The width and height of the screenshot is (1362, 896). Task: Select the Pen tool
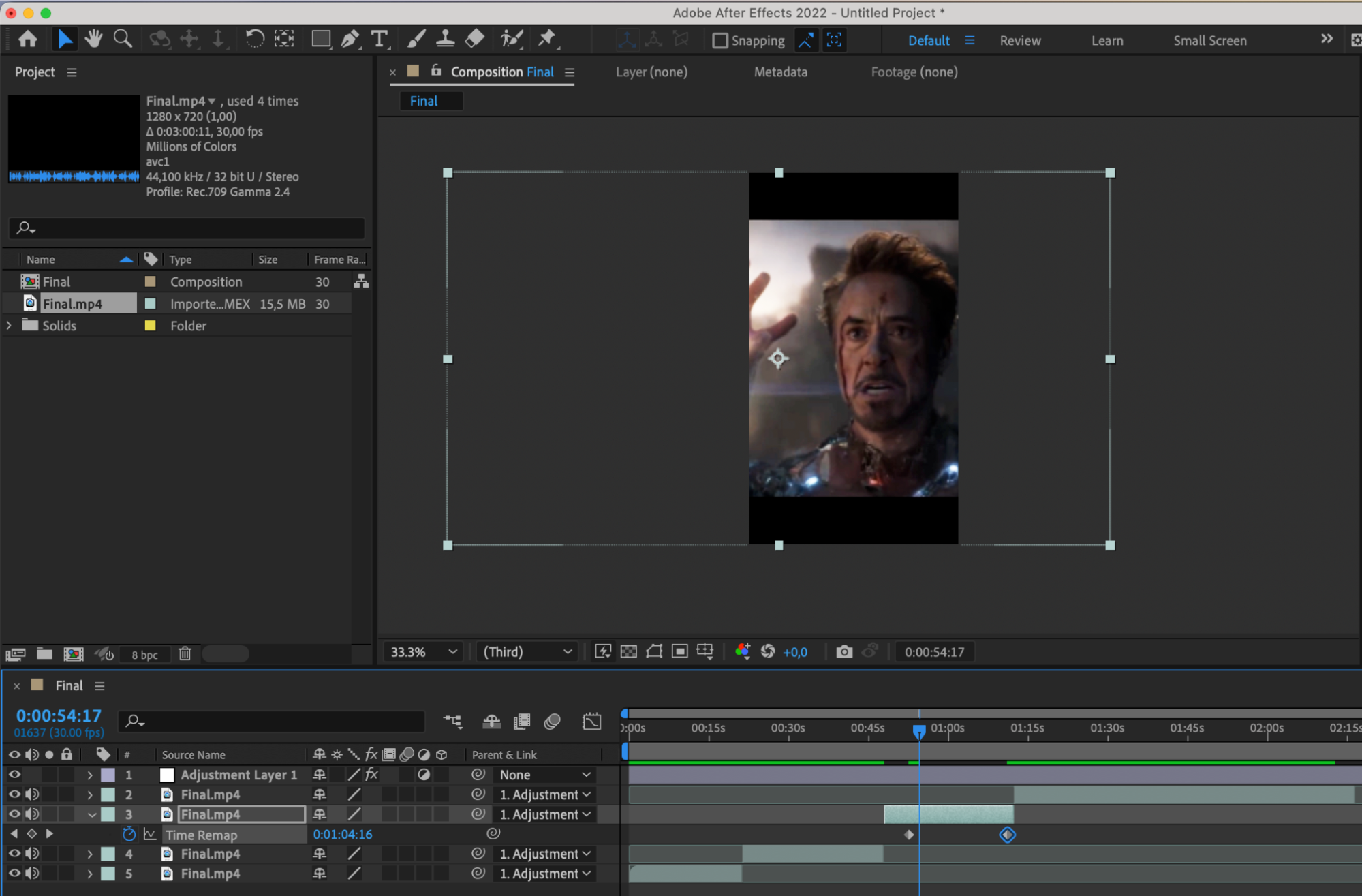[350, 40]
